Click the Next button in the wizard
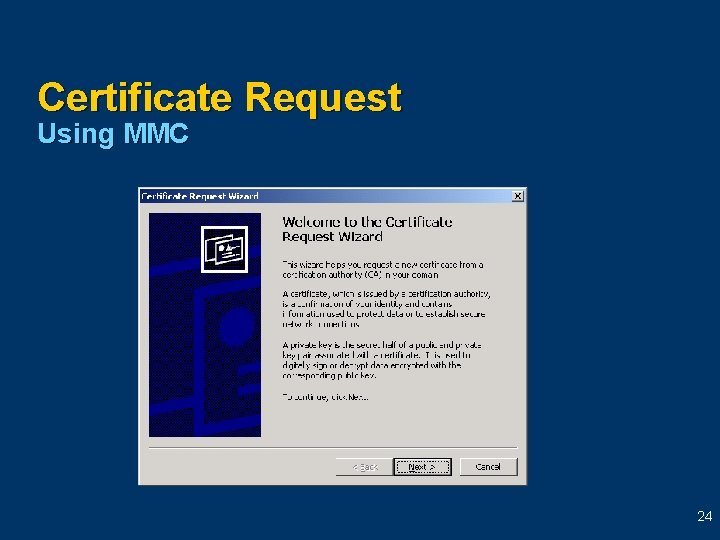The height and width of the screenshot is (540, 720). click(422, 467)
